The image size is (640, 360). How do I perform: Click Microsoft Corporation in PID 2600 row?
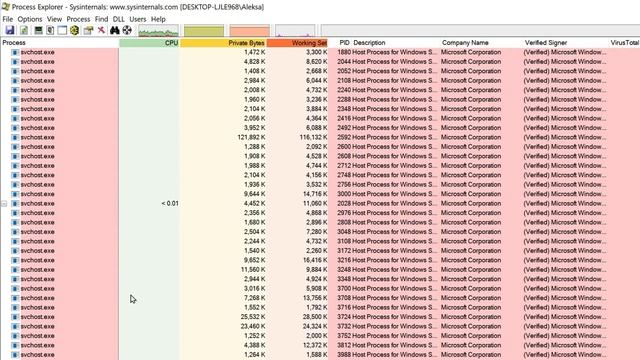(471, 147)
